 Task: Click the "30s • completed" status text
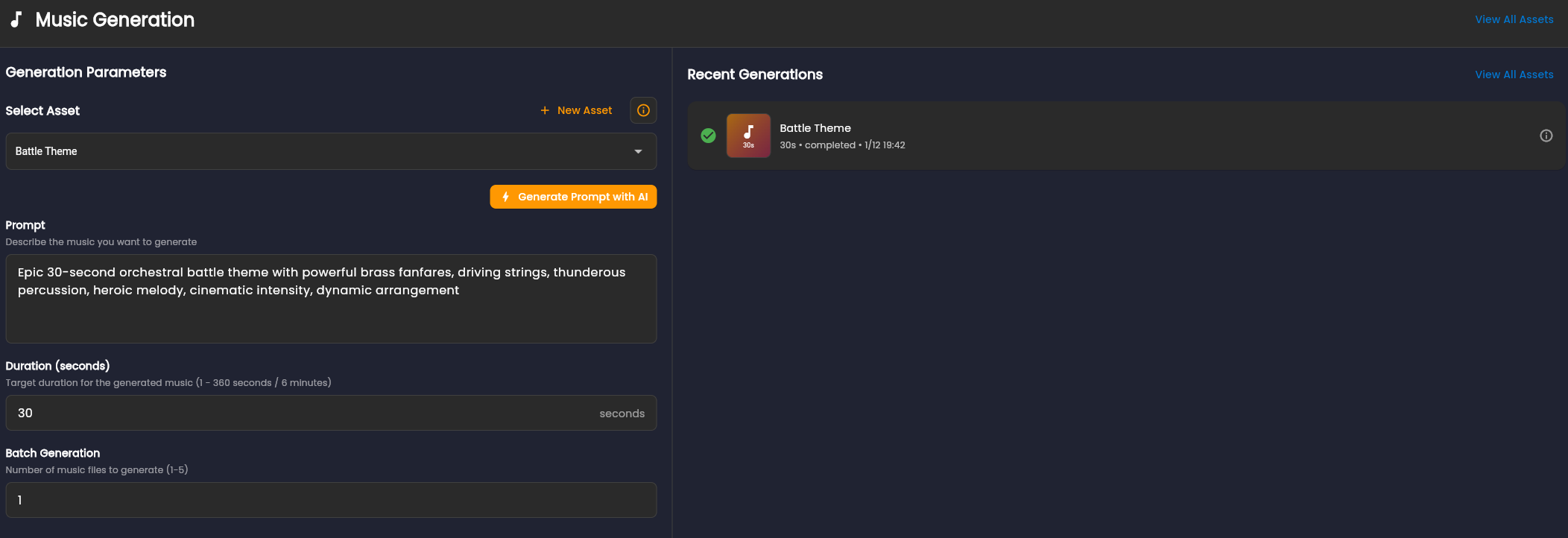tap(817, 145)
